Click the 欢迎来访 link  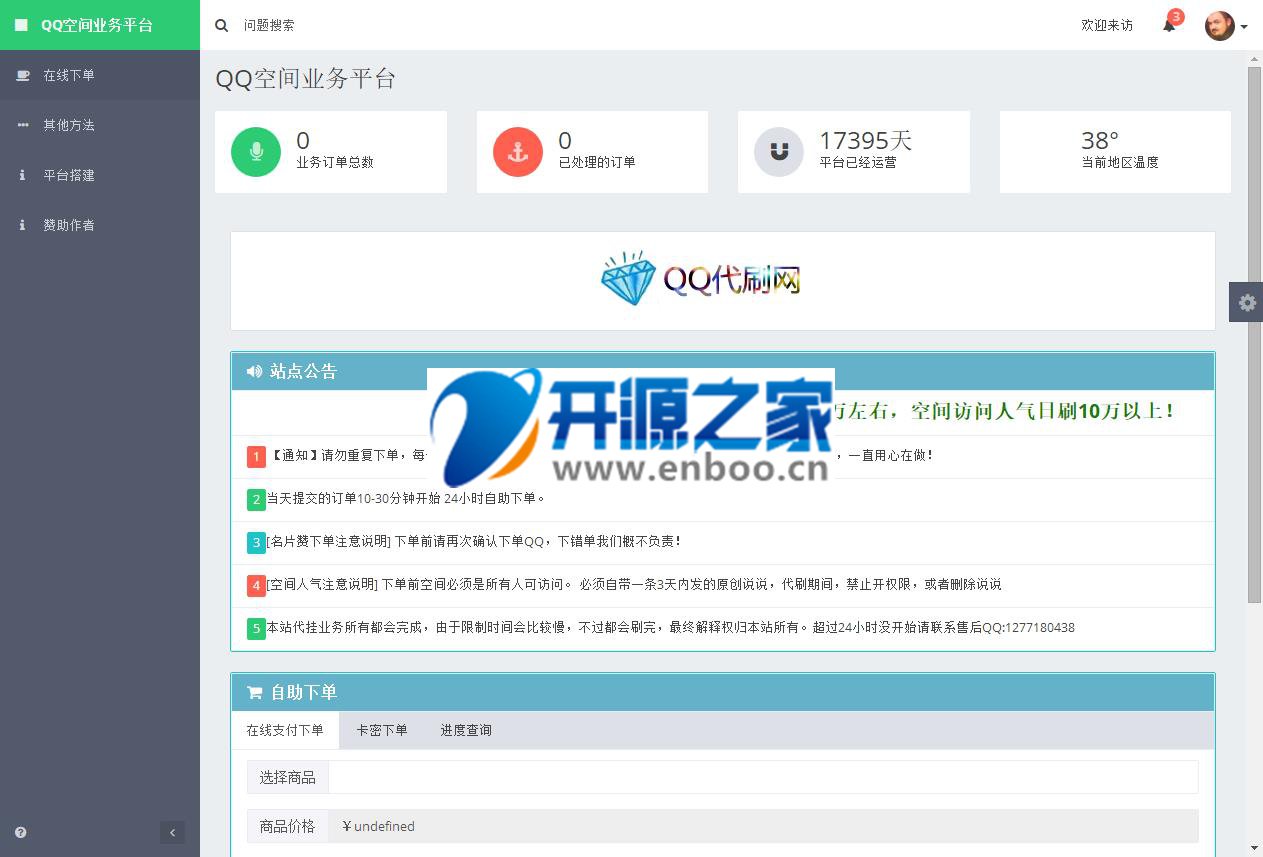(1107, 25)
